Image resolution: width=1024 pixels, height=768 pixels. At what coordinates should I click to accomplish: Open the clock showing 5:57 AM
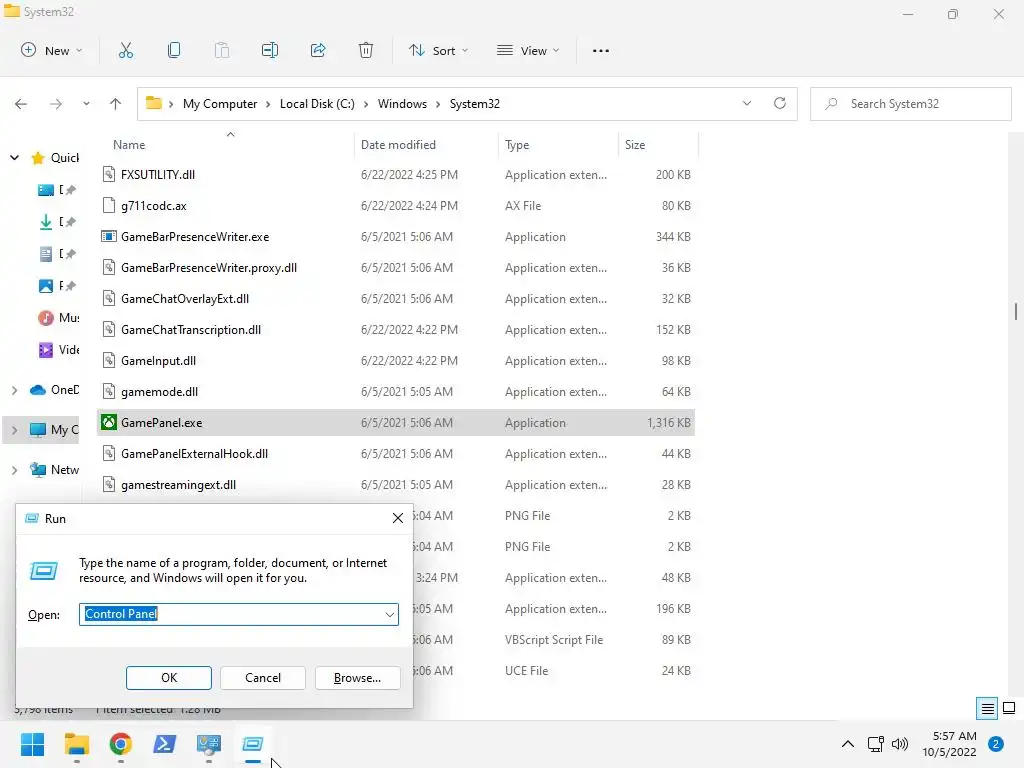949,744
